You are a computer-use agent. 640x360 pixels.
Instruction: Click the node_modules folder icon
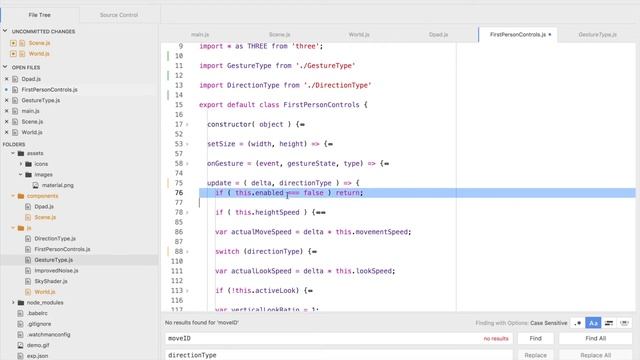click(21, 302)
